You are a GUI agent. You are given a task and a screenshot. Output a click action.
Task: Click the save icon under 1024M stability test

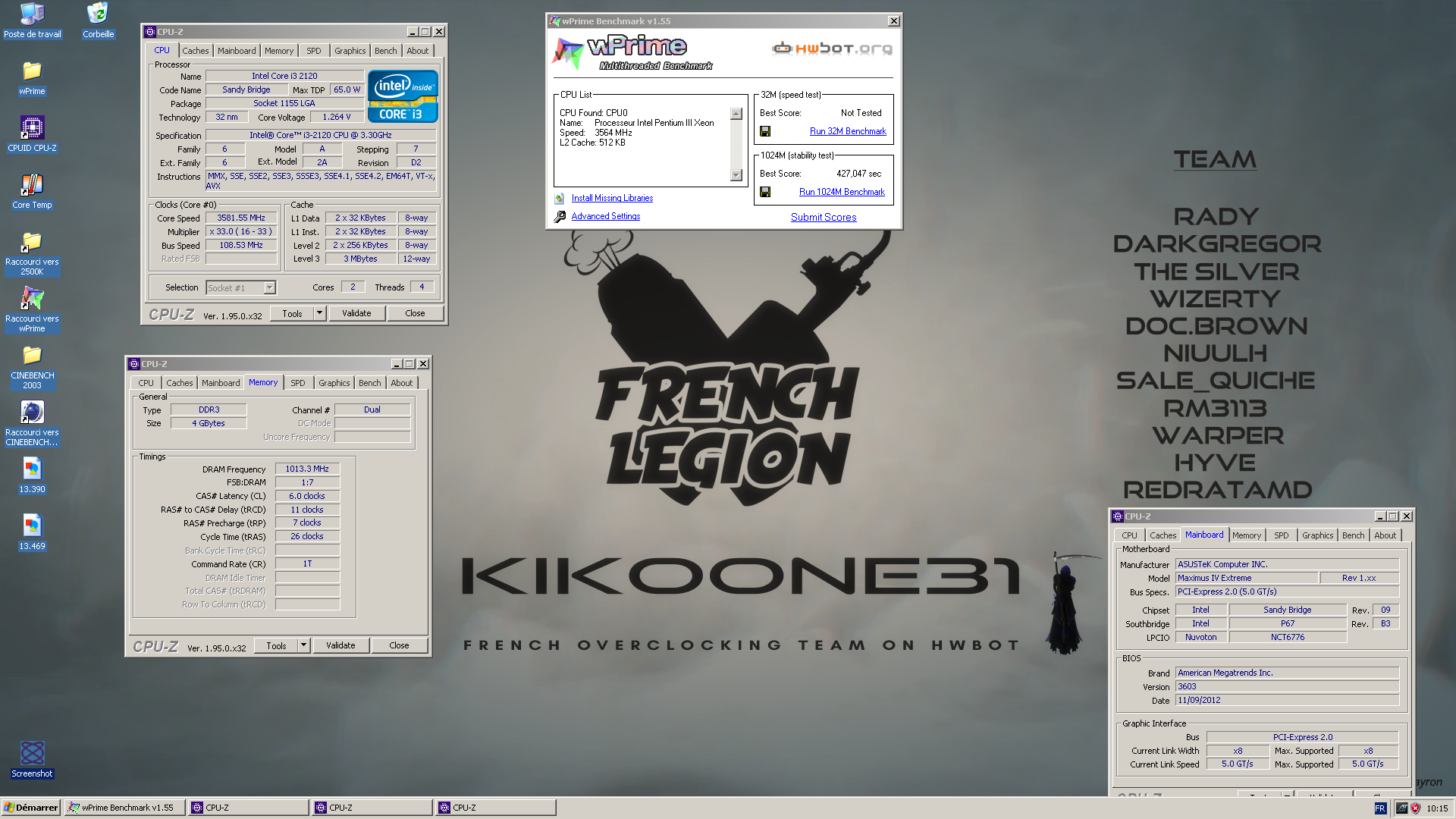(765, 192)
